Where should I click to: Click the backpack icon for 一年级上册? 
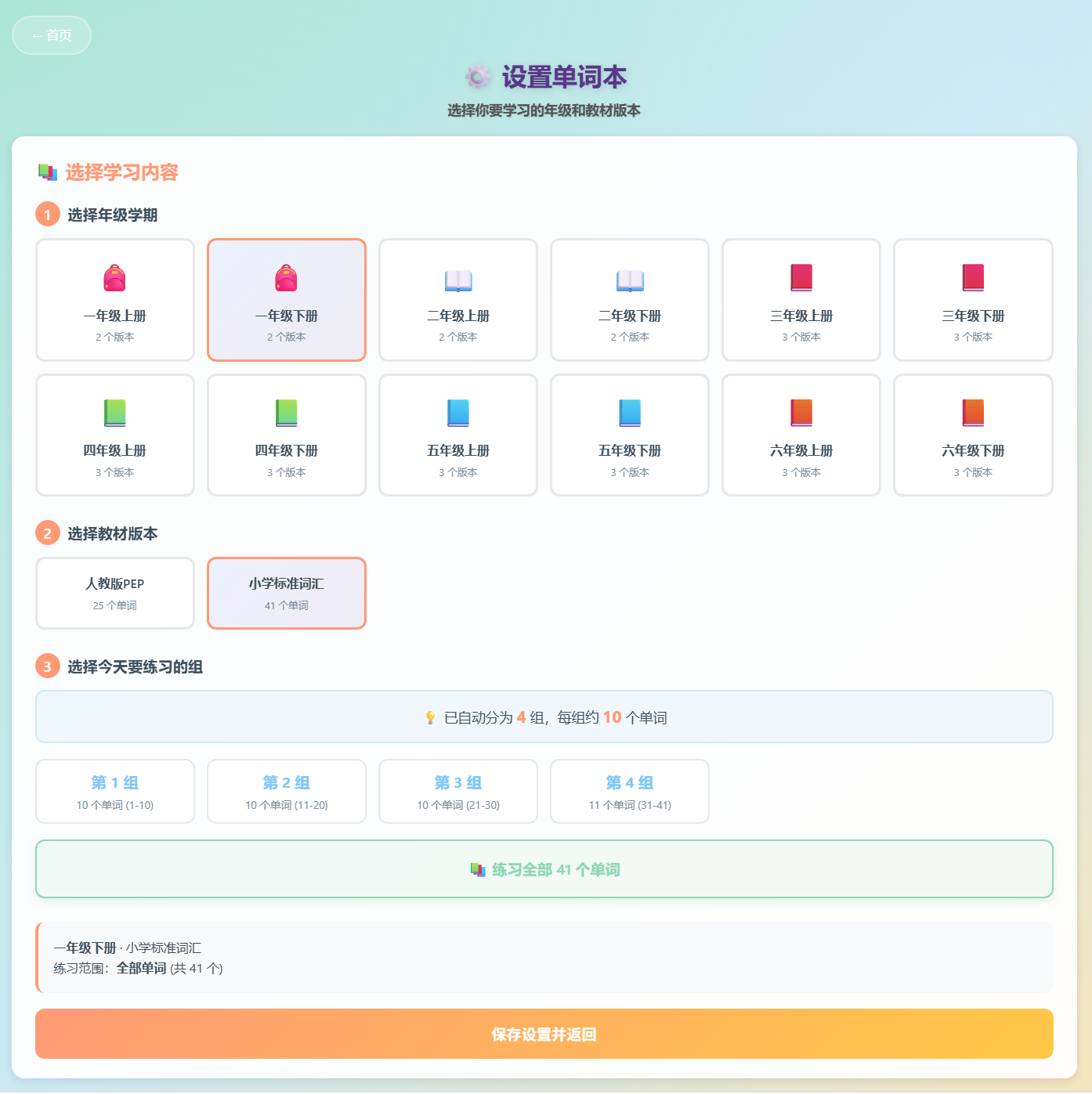pyautogui.click(x=114, y=278)
